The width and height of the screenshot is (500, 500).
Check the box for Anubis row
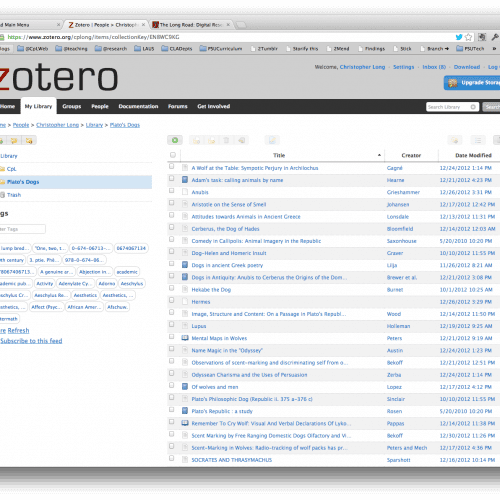click(x=172, y=190)
